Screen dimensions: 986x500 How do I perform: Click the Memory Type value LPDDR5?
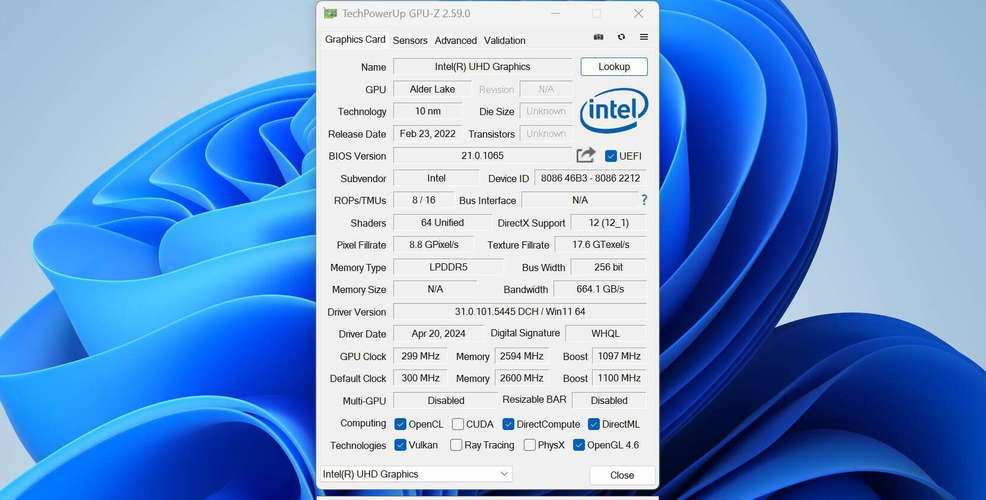pyautogui.click(x=448, y=267)
